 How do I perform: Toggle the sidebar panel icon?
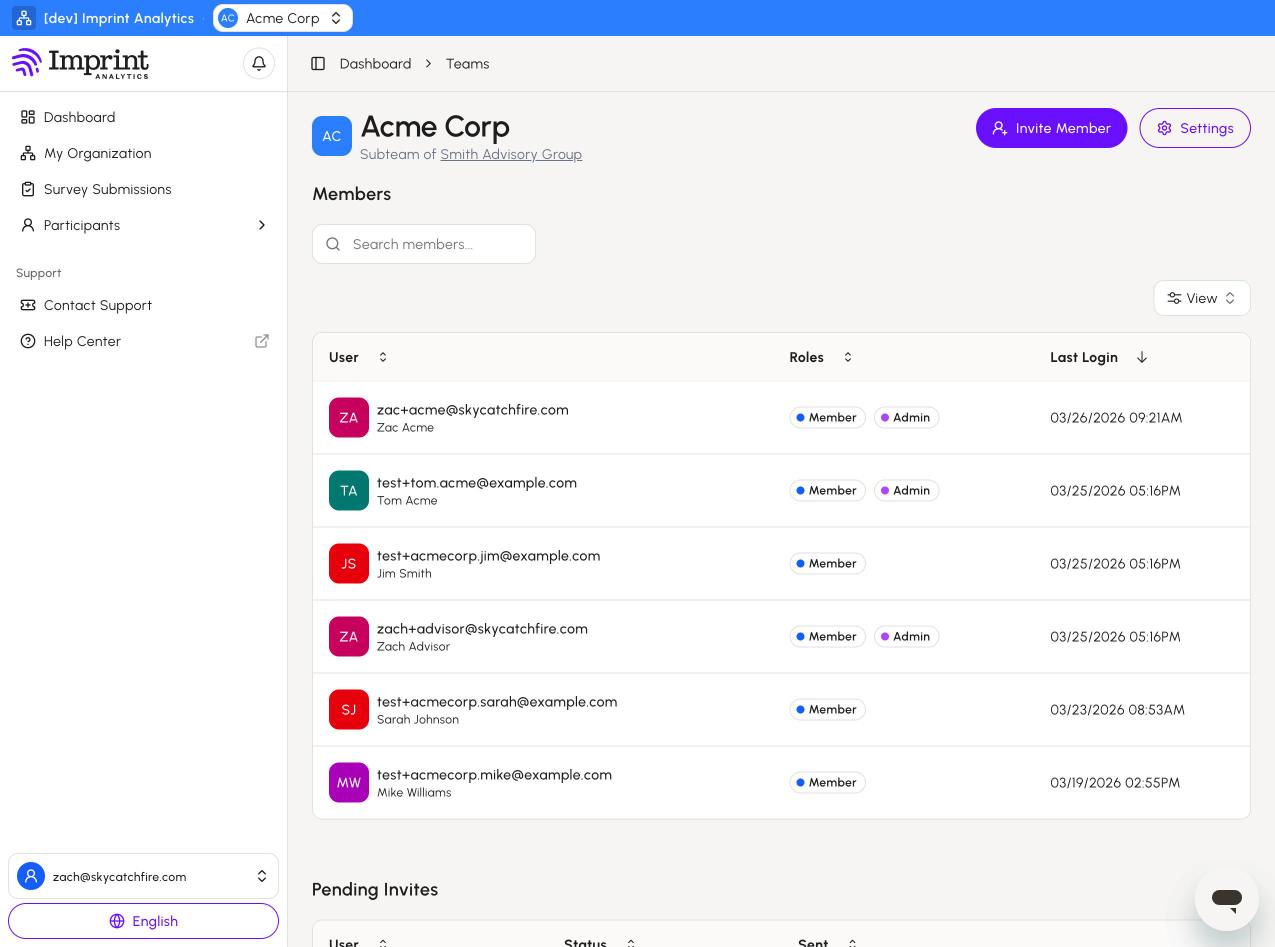point(318,64)
